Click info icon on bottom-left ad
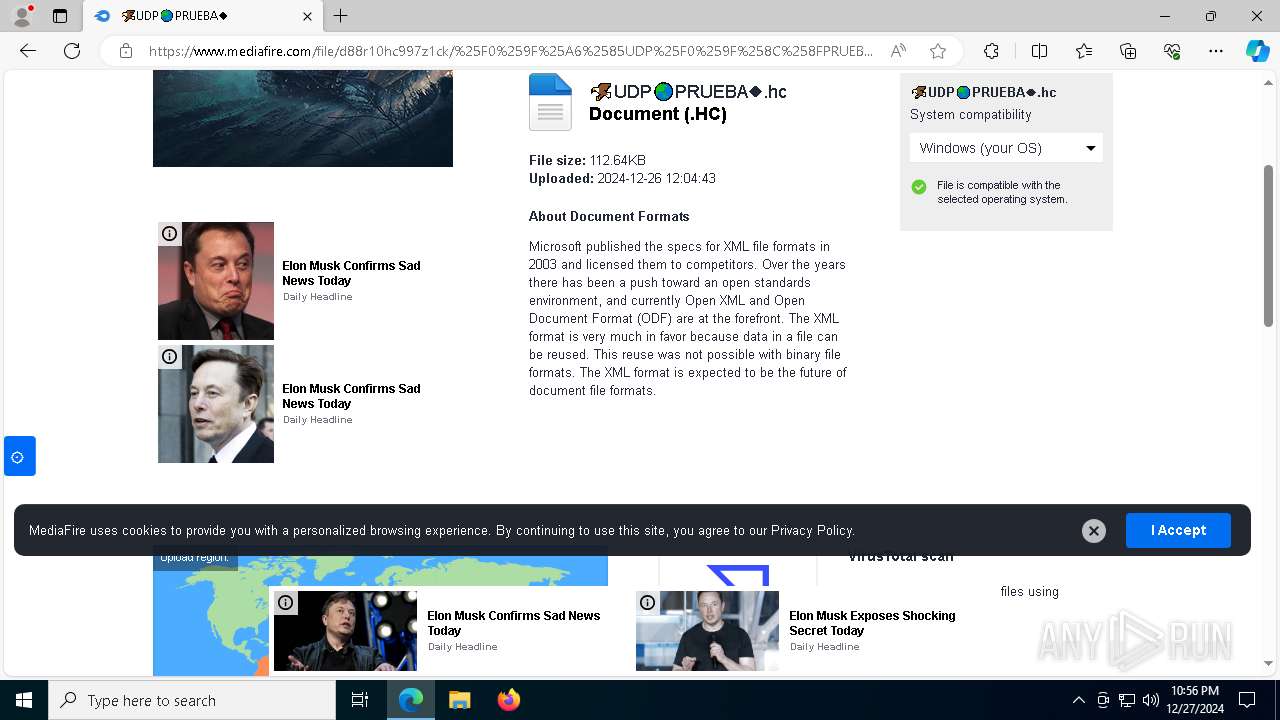This screenshot has width=1280, height=720. click(286, 602)
